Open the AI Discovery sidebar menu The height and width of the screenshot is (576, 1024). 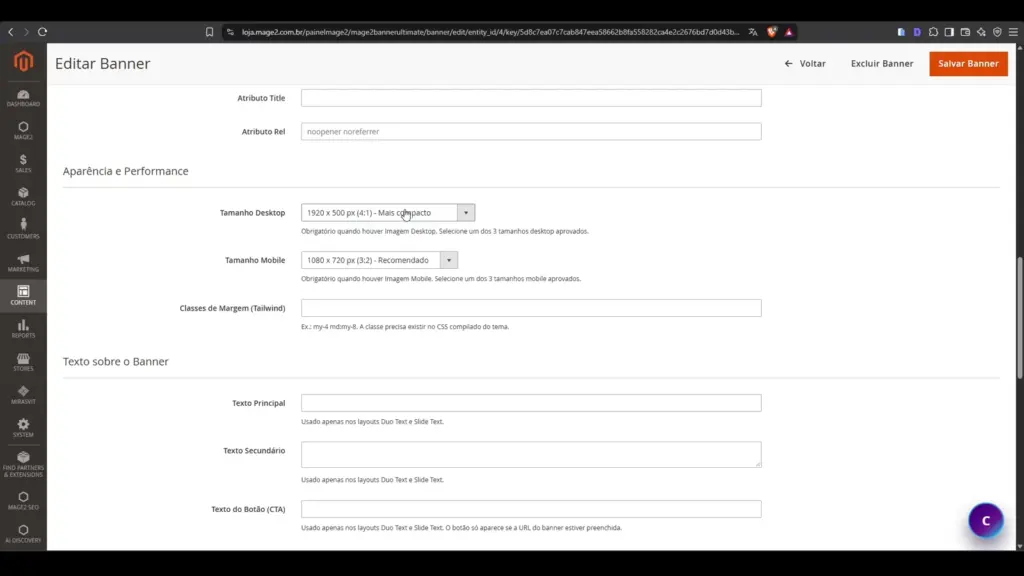click(x=23, y=534)
